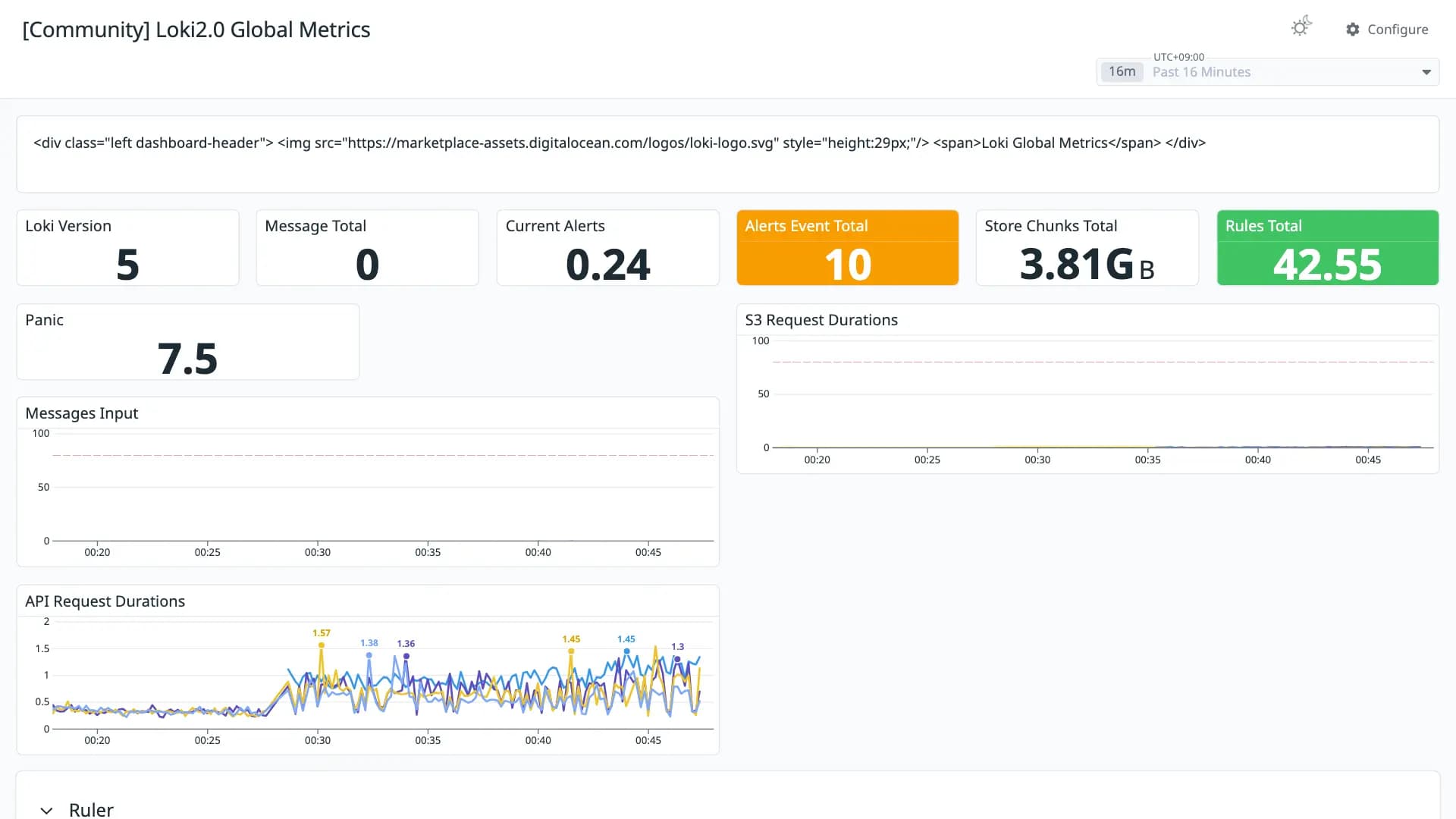
Task: Click the Panic value 7.5
Action: coord(187,359)
